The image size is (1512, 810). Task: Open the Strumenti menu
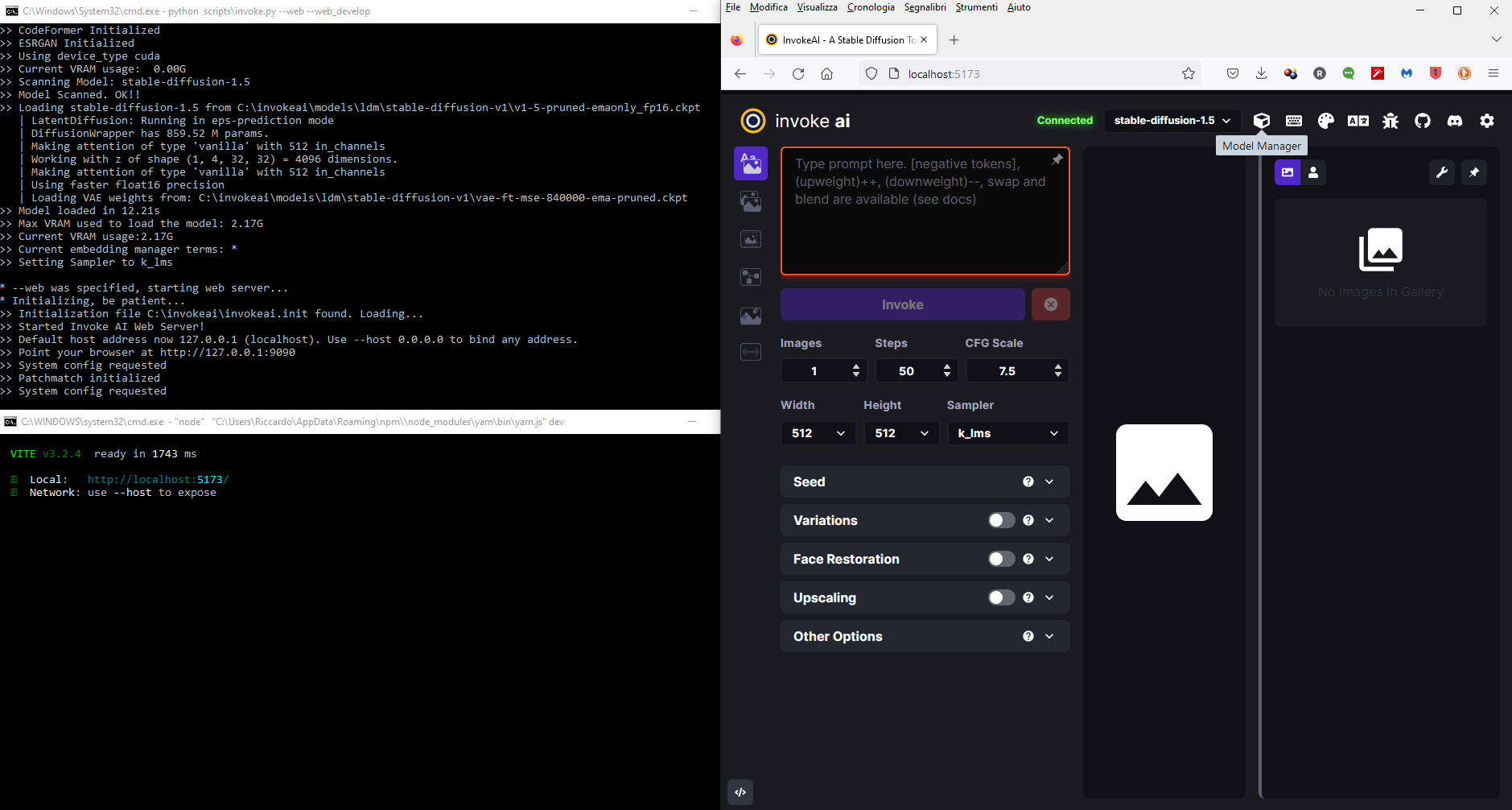tap(976, 7)
